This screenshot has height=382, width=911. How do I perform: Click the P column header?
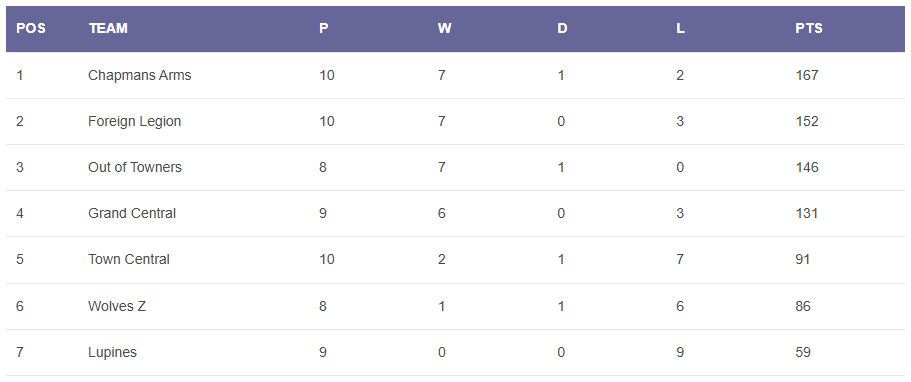click(324, 28)
